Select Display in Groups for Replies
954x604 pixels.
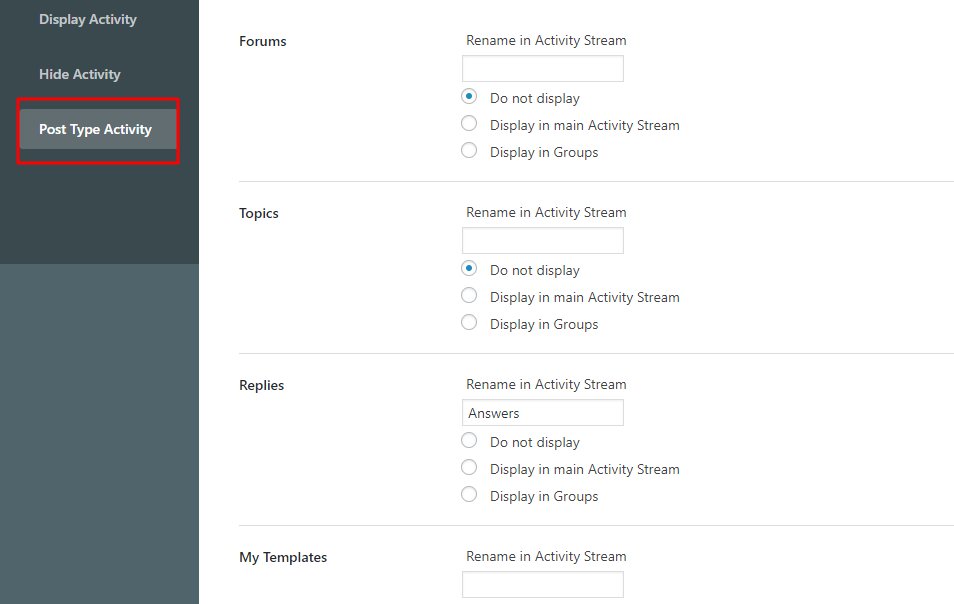(469, 495)
